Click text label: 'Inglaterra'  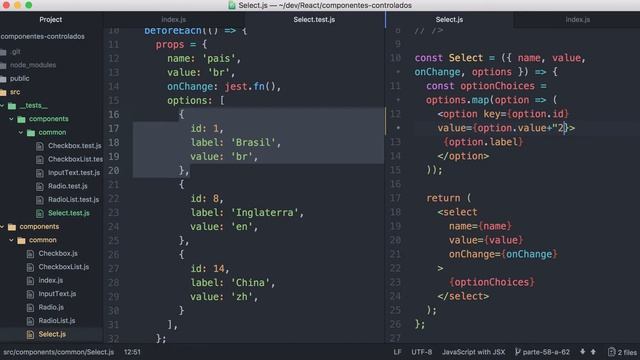(x=247, y=213)
